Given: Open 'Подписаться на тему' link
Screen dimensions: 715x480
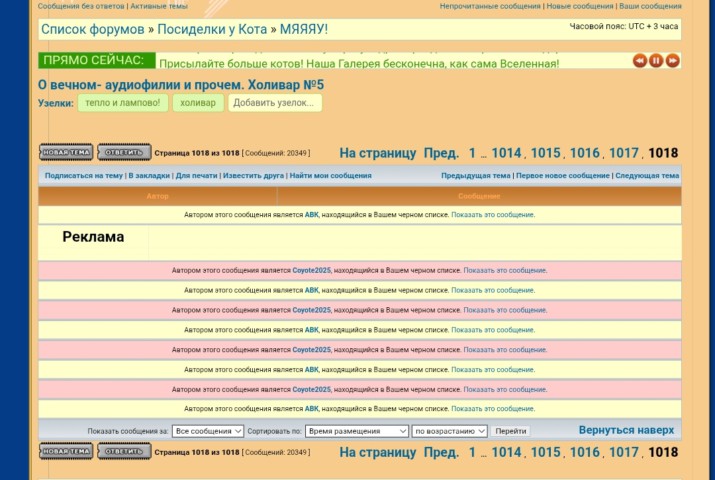Looking at the screenshot, I should pos(84,176).
